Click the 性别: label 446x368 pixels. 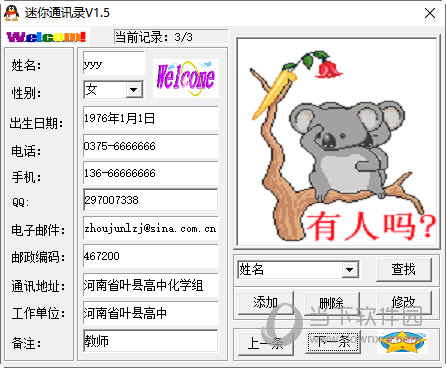point(26,93)
